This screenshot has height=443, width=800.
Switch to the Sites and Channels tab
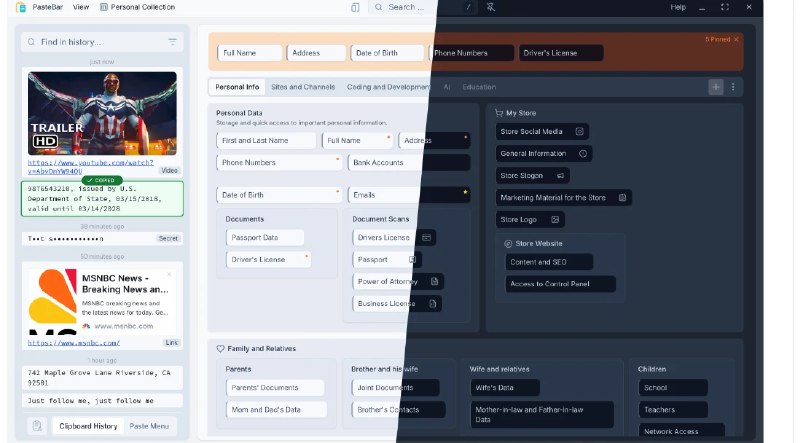point(302,87)
